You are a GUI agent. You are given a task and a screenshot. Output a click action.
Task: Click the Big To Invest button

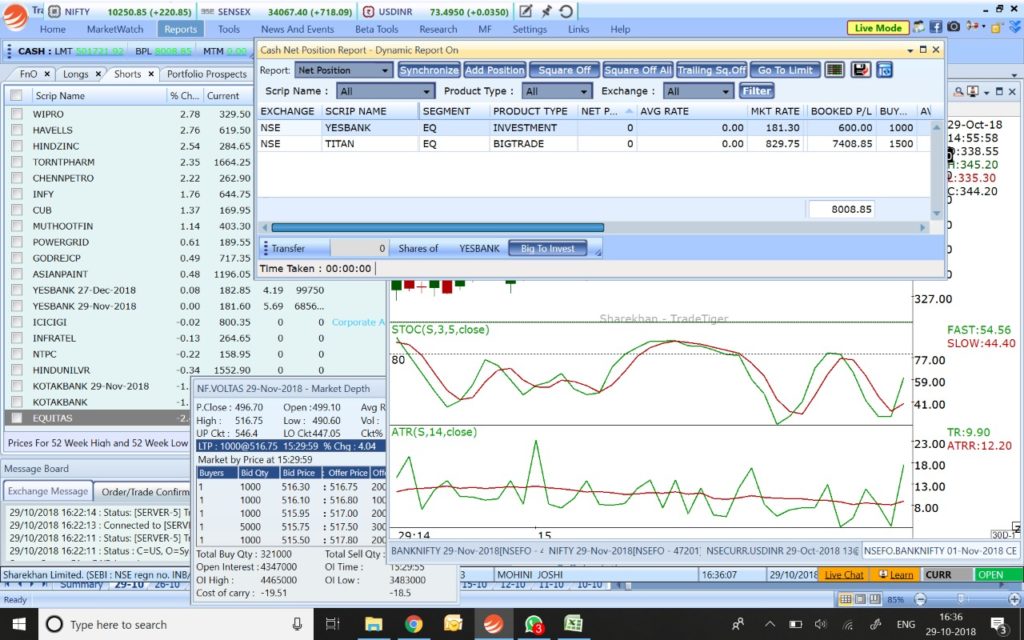tap(547, 248)
